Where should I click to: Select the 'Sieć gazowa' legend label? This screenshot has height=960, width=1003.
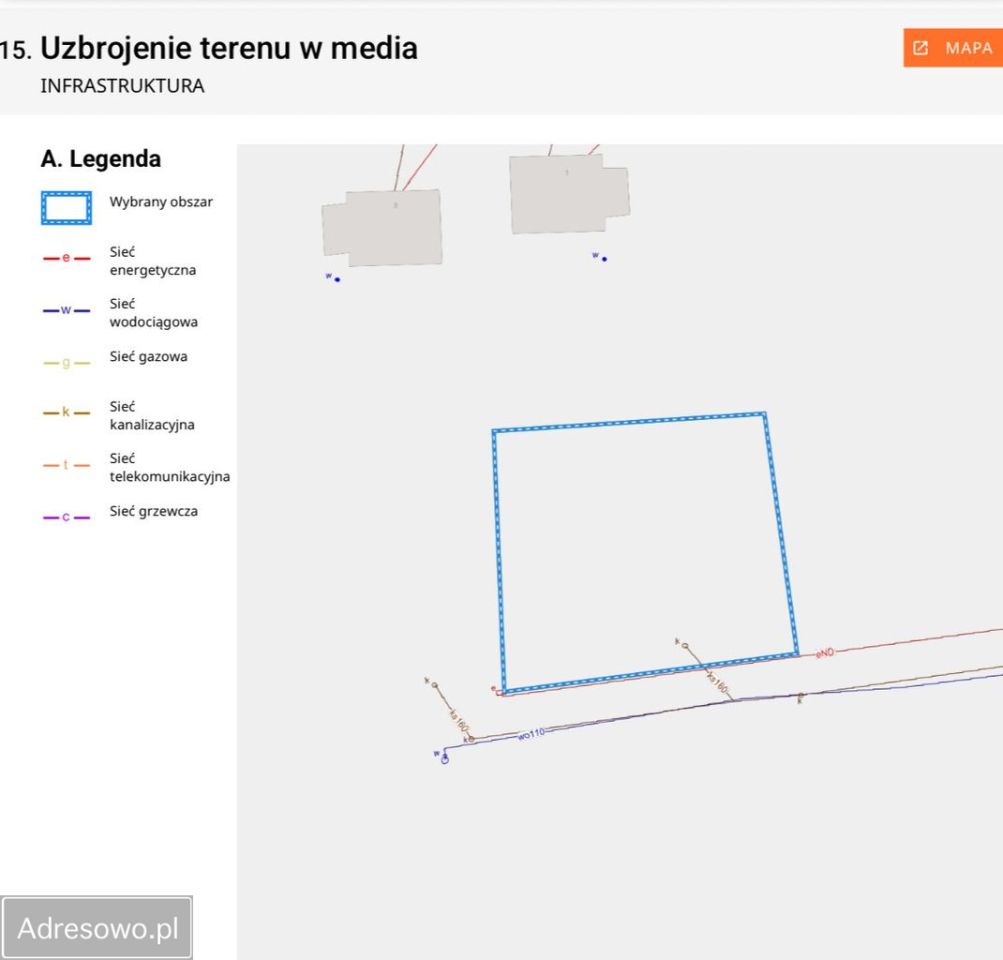tap(148, 357)
